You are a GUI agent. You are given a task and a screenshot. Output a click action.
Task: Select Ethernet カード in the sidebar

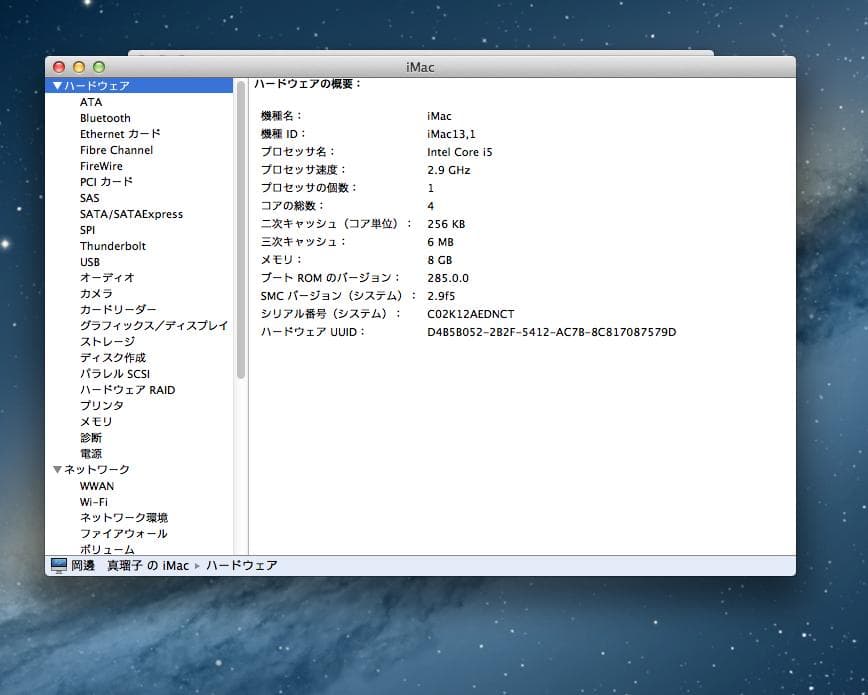pyautogui.click(x=120, y=133)
